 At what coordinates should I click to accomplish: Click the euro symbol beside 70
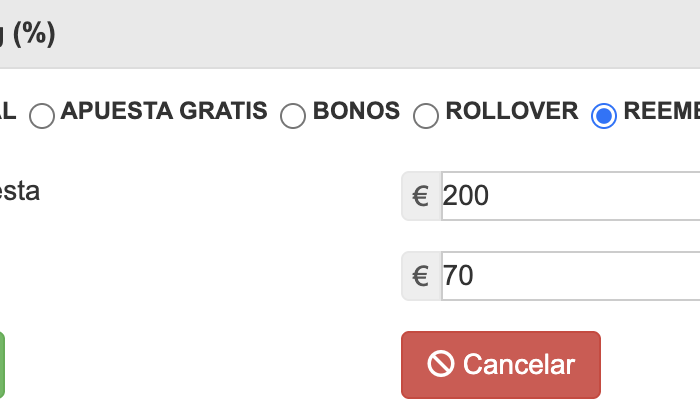(421, 276)
